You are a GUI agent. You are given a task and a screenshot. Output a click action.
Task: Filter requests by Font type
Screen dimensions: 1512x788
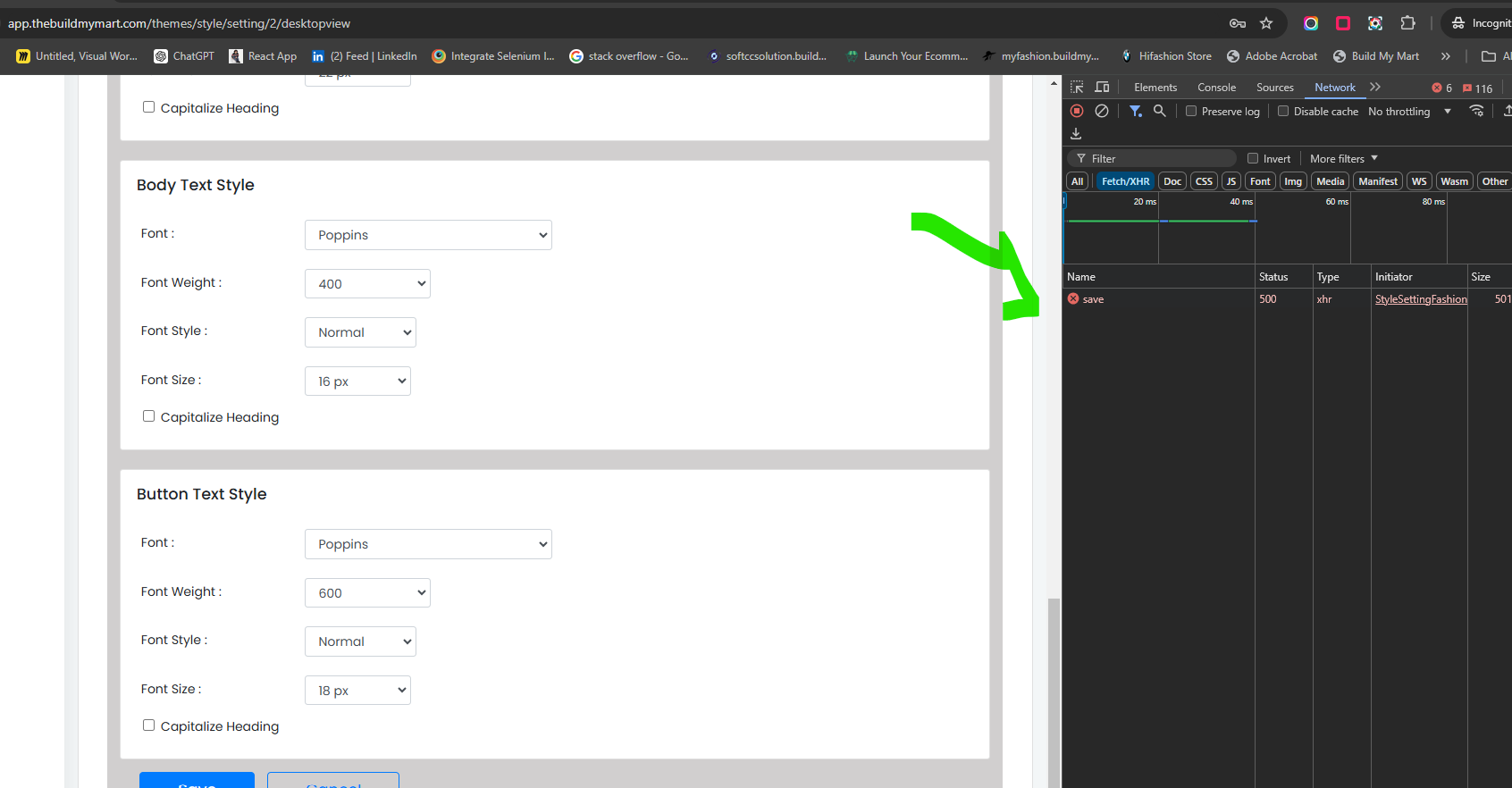[x=1260, y=181]
